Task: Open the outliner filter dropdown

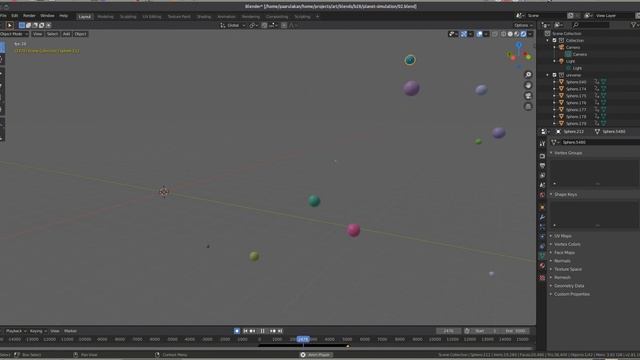Action: coord(635,25)
